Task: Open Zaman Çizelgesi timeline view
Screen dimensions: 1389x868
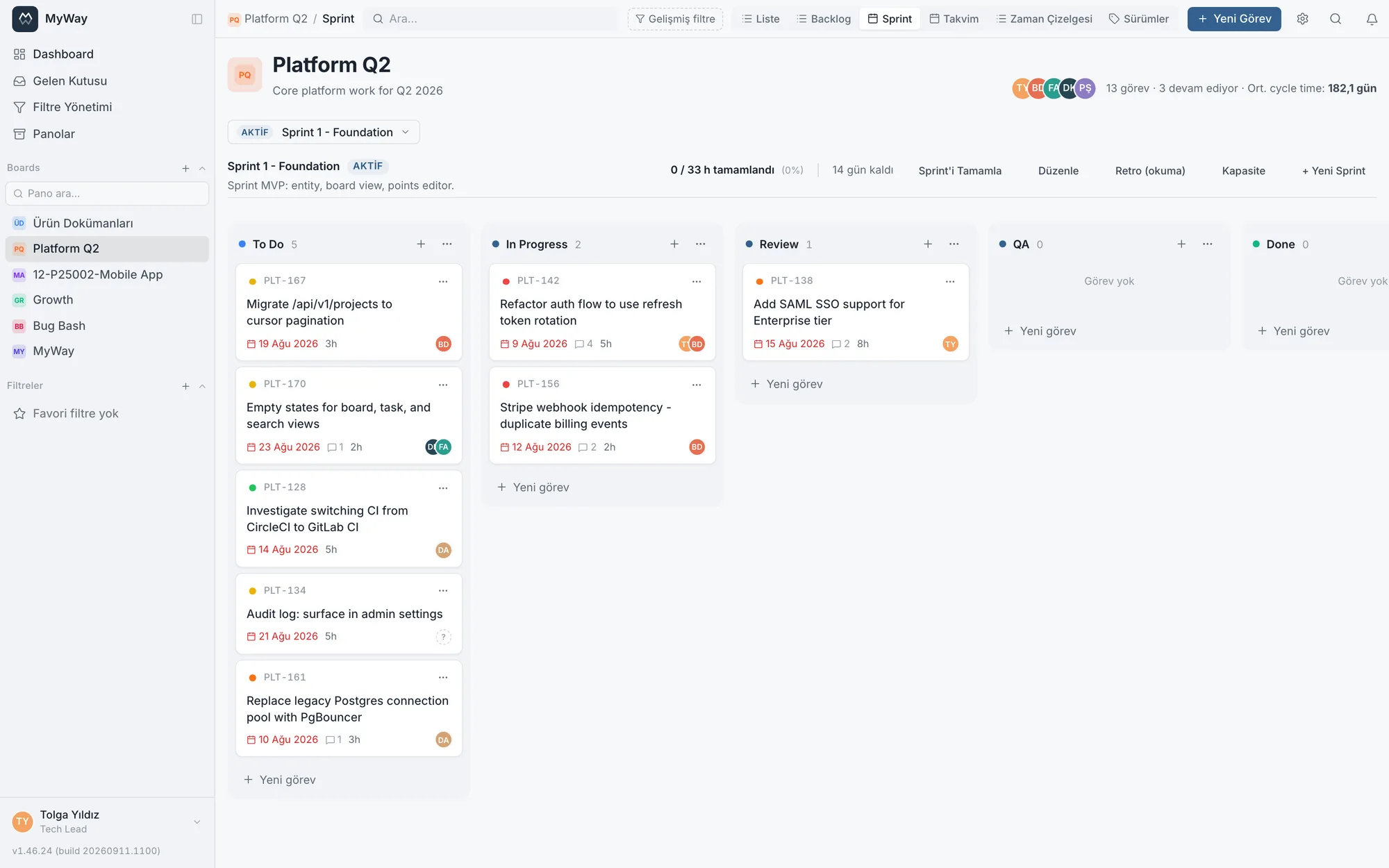Action: pyautogui.click(x=1044, y=19)
